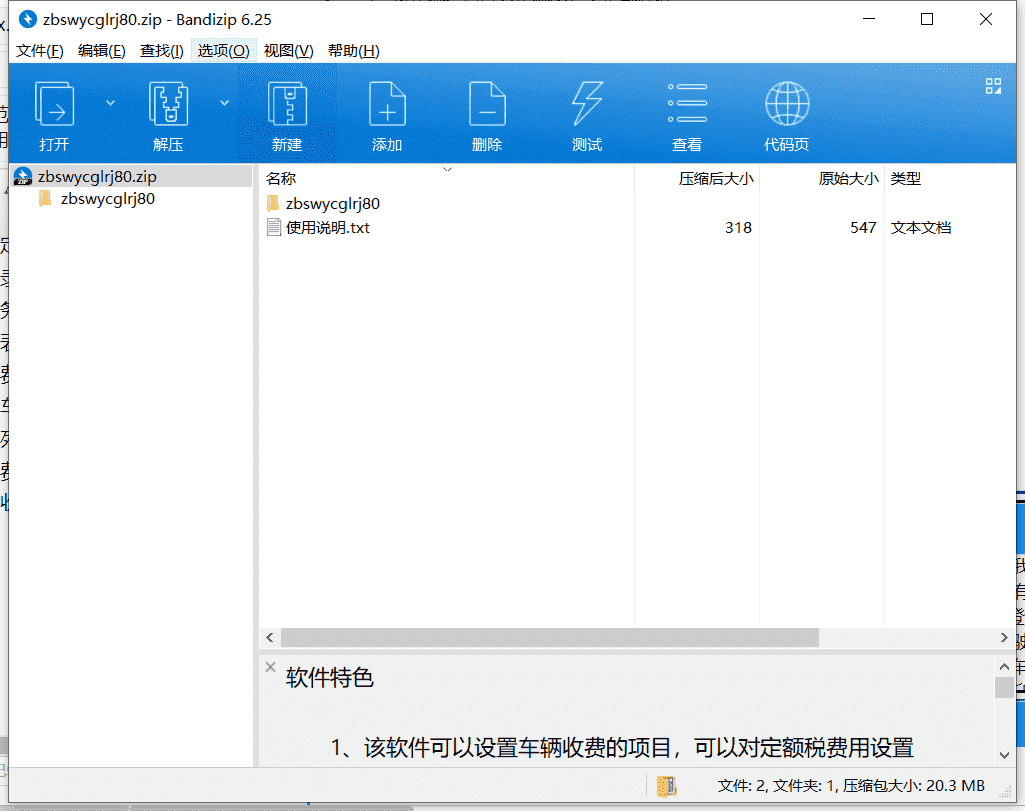Click the Test (测试) lightning icon
The image size is (1025, 811).
coord(587,103)
